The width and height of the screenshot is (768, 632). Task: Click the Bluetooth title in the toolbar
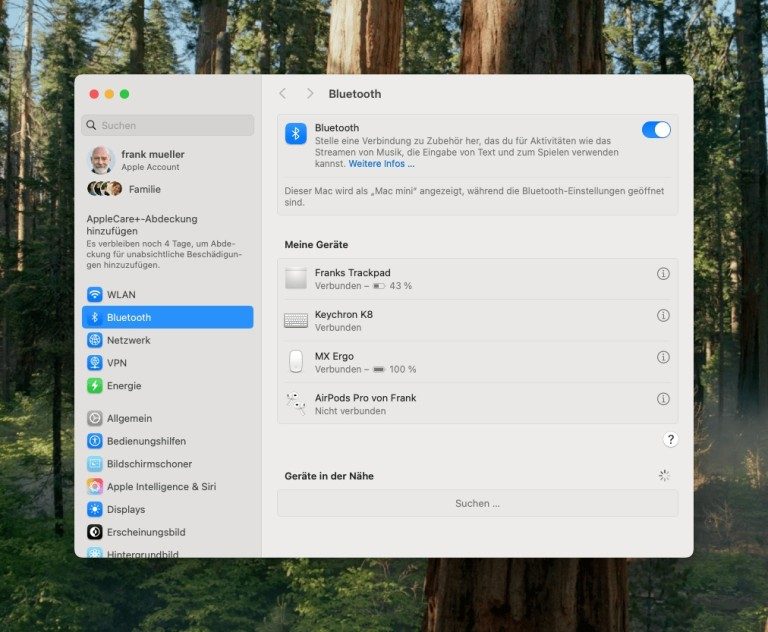click(x=355, y=94)
